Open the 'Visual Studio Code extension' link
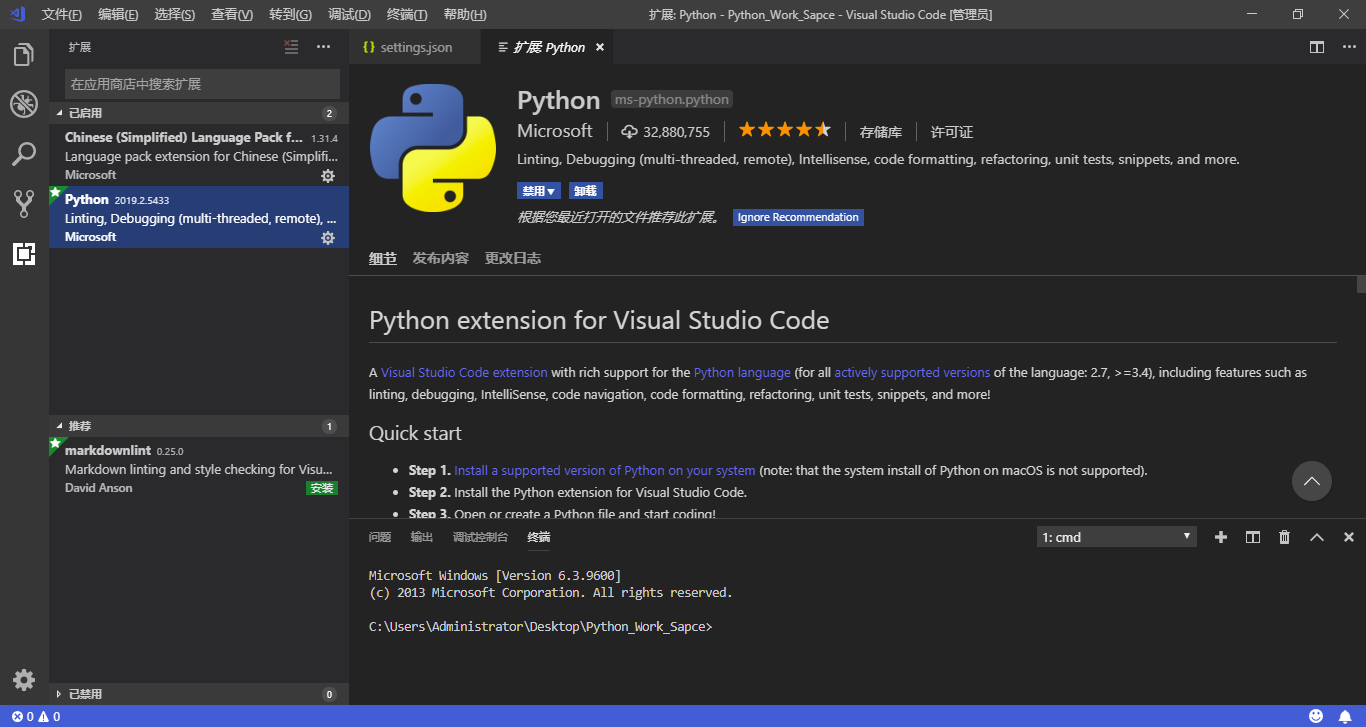Image resolution: width=1366 pixels, height=727 pixels. pos(464,372)
